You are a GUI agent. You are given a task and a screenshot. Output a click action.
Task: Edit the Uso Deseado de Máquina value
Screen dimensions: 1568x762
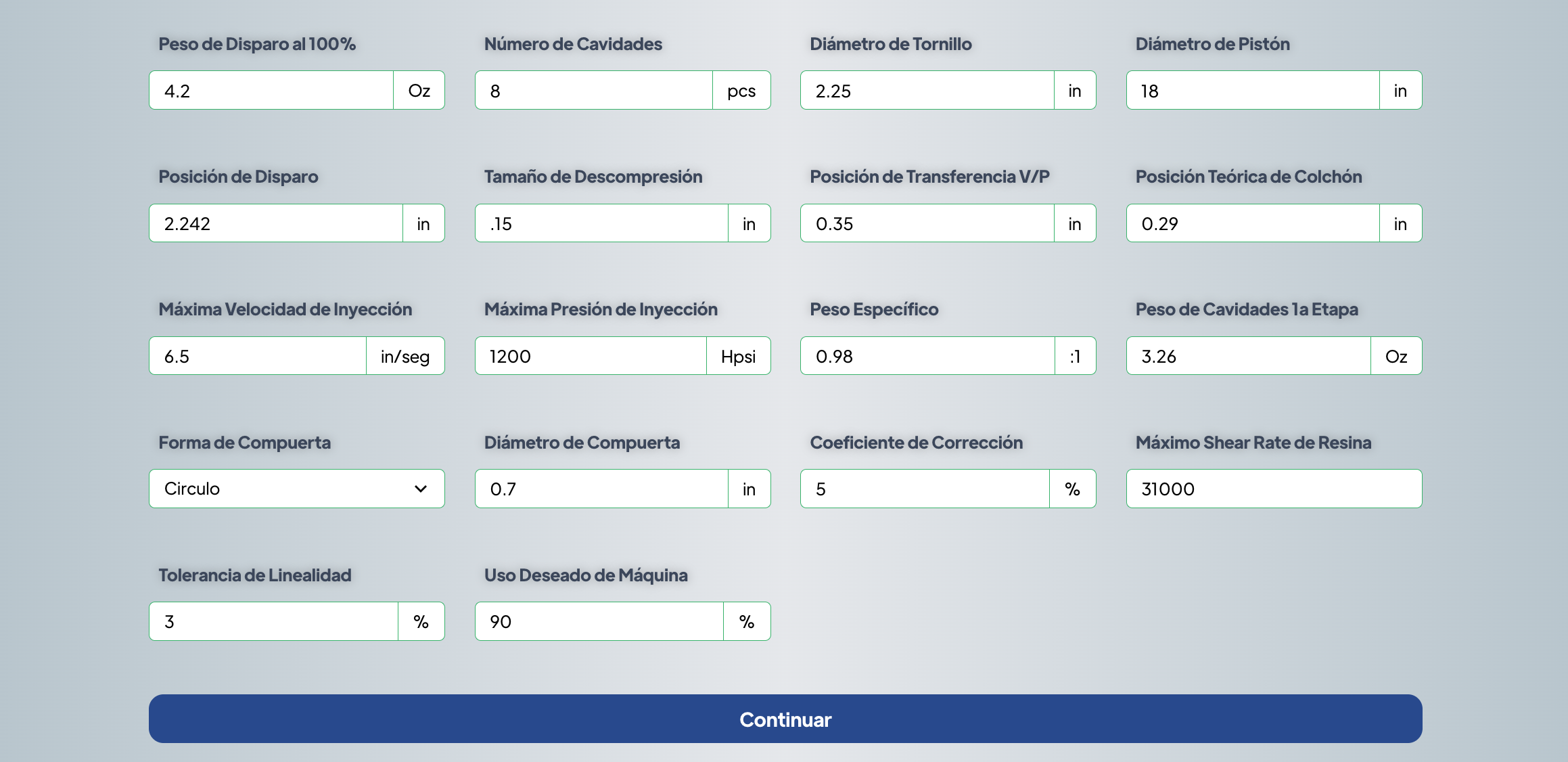pos(599,621)
